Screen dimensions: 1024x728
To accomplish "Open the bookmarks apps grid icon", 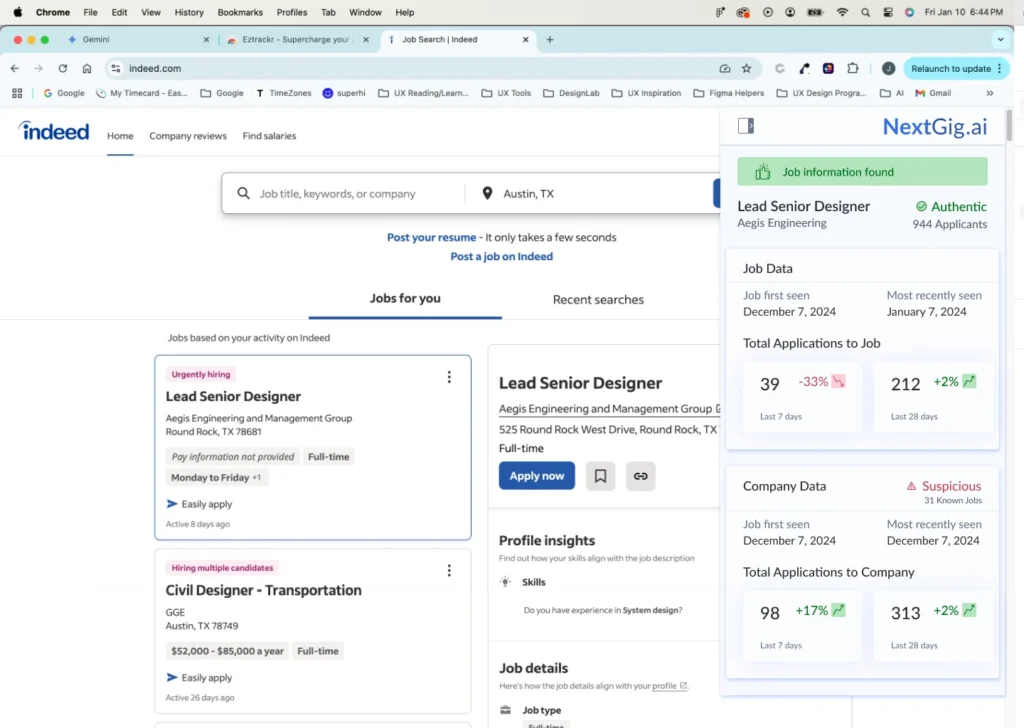I will pos(17,93).
